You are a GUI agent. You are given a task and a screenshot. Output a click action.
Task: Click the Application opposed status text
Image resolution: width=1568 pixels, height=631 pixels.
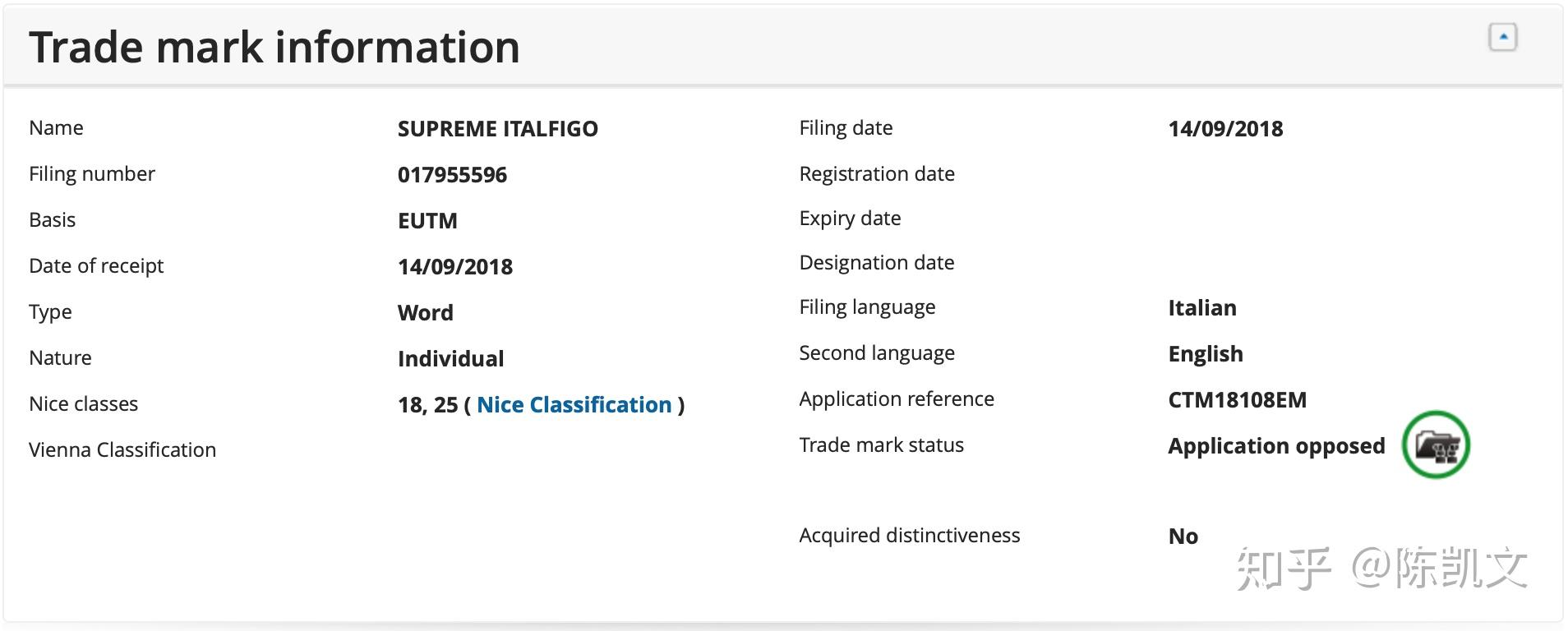(1275, 445)
